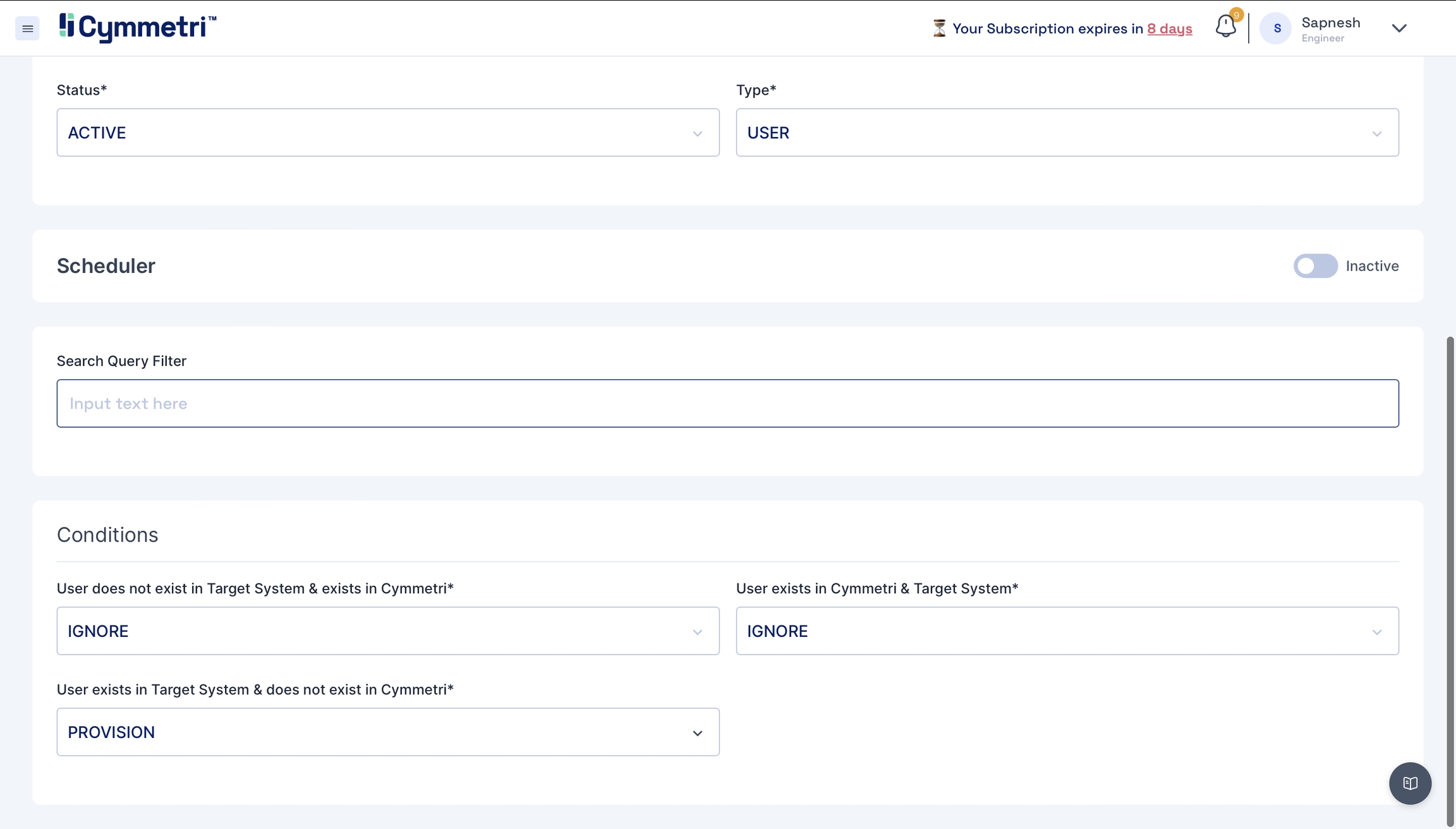Viewport: 1456px width, 829px height.
Task: Click the Scheduler section heading
Action: (106, 266)
